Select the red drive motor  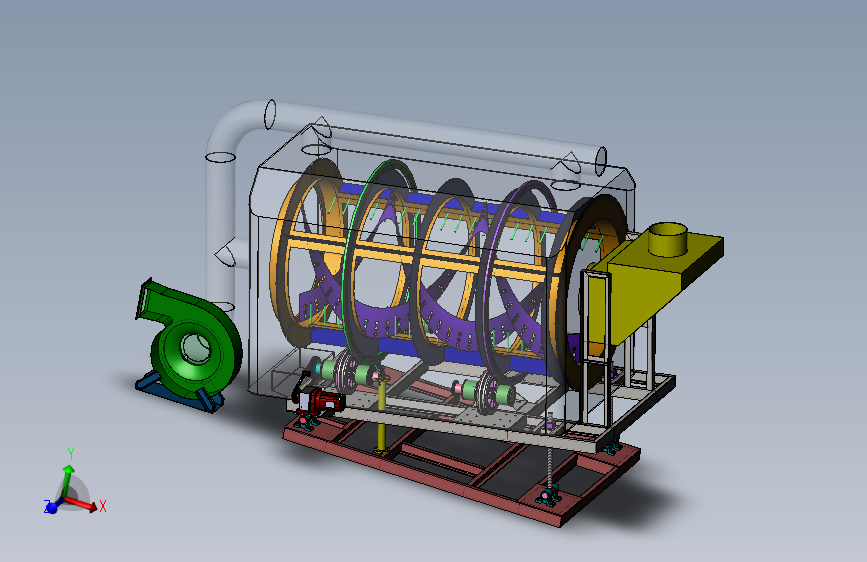(x=322, y=400)
